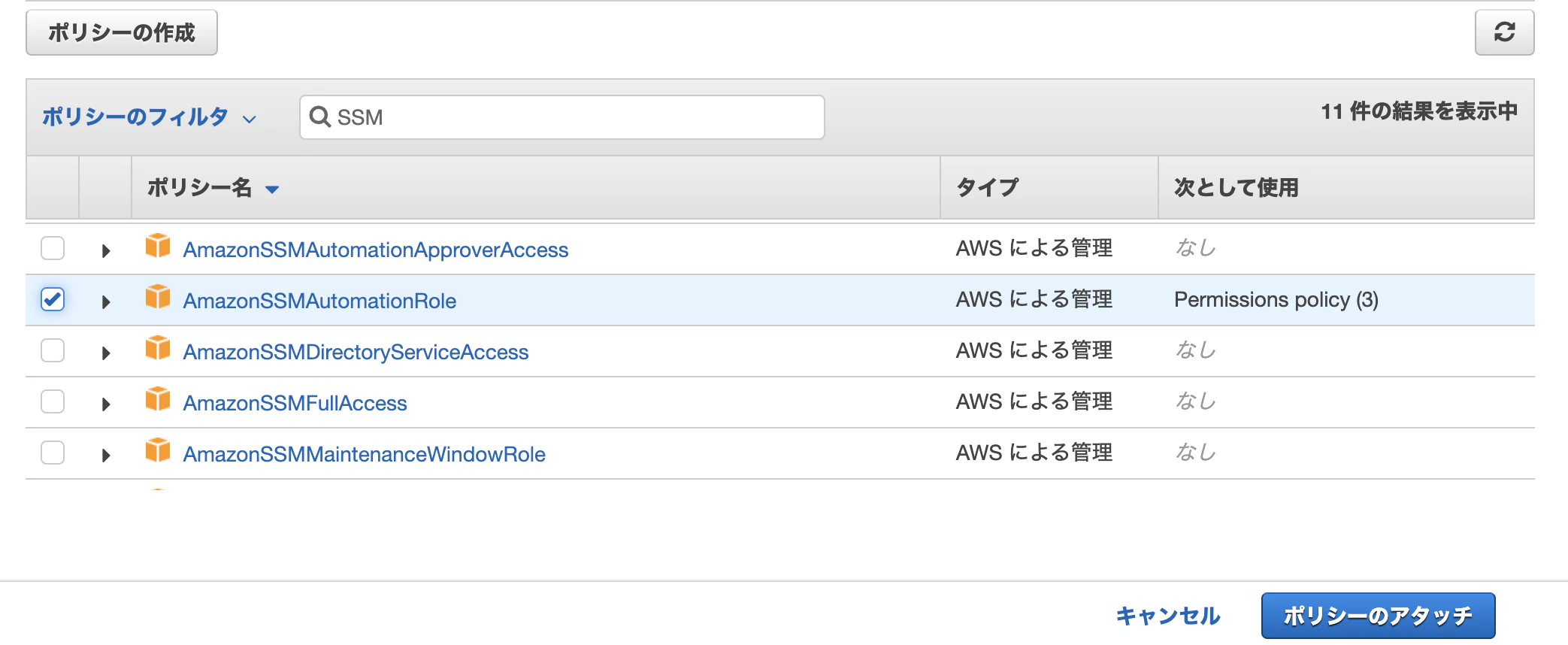The image size is (1568, 645).
Task: Click the refresh icon button
Action: [x=1504, y=32]
